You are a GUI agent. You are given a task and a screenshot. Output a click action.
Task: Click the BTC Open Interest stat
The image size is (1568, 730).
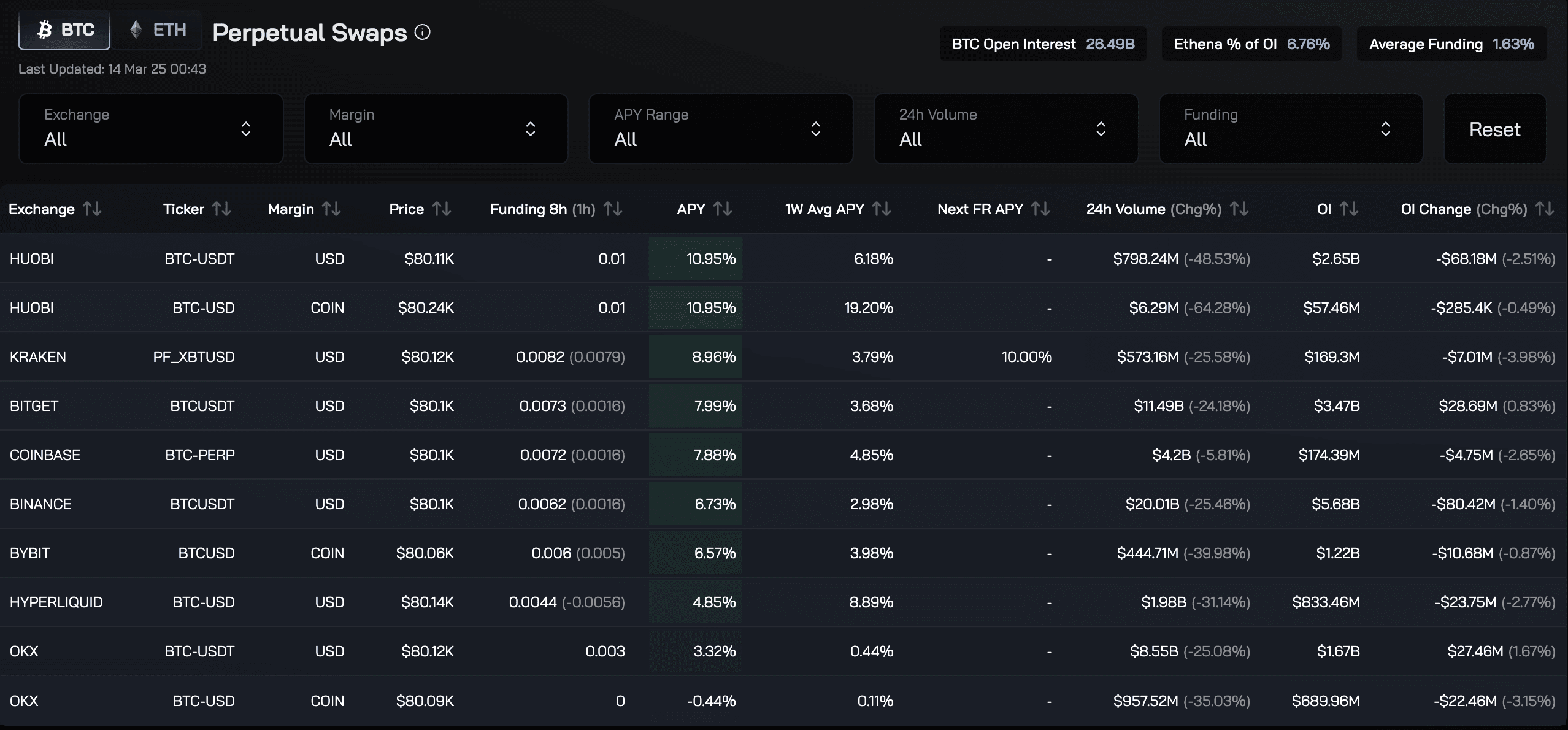click(x=1043, y=44)
